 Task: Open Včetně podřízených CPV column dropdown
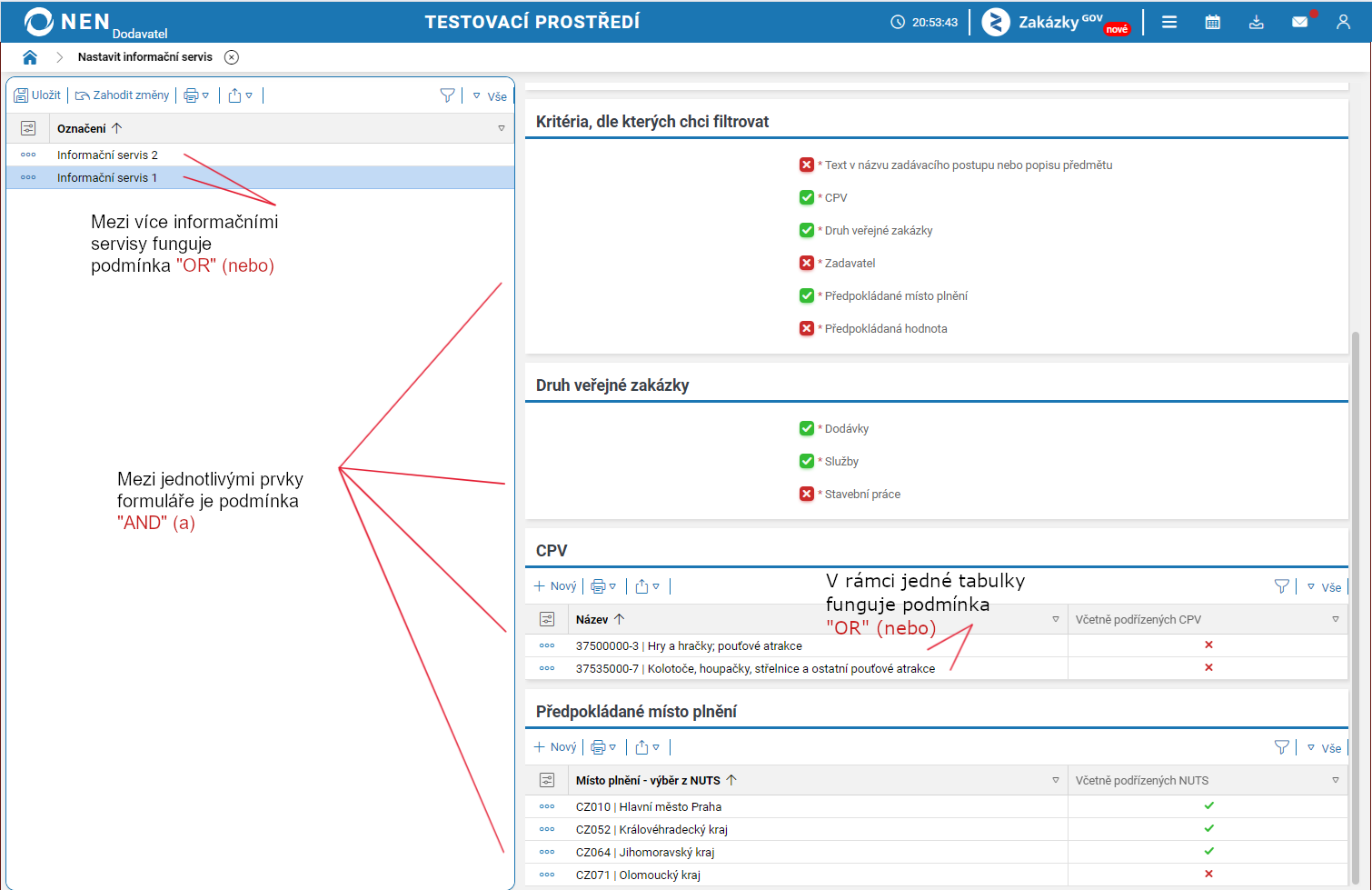pyautogui.click(x=1336, y=619)
